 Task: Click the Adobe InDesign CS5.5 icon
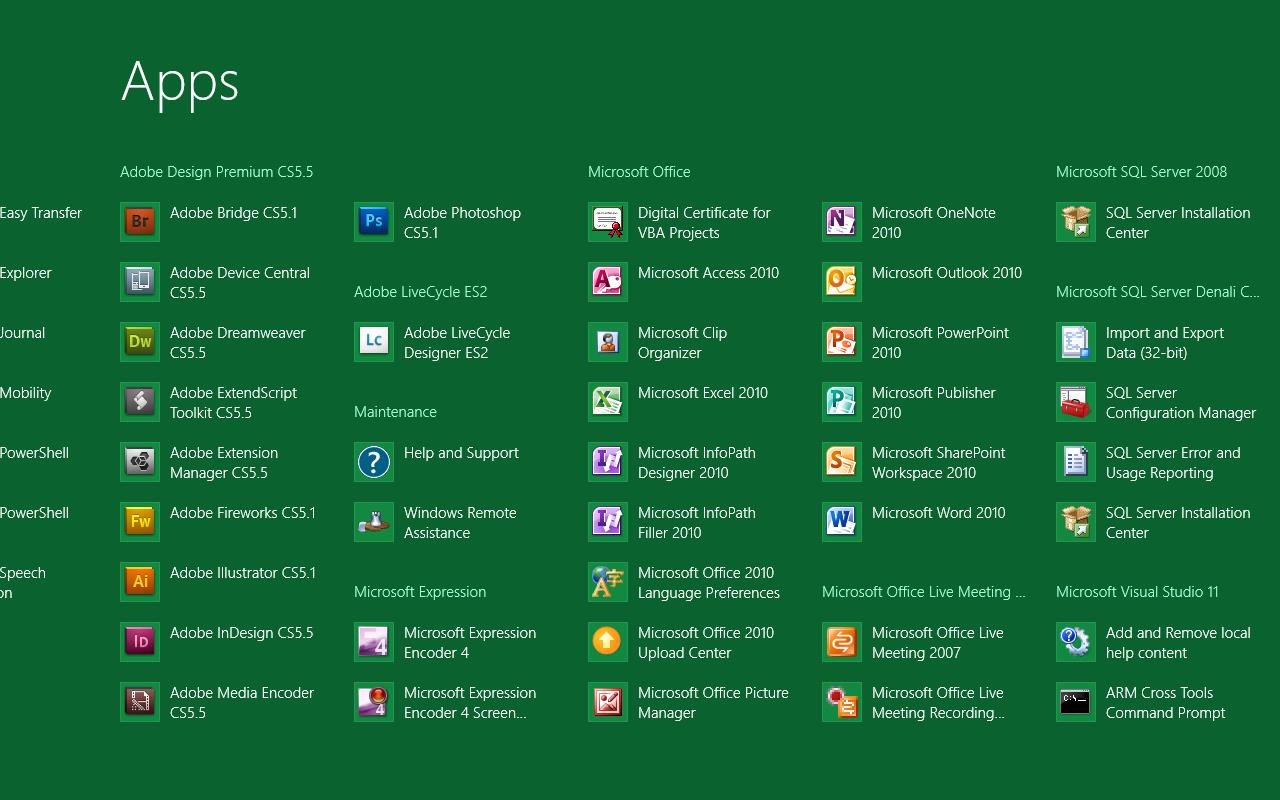pos(140,642)
